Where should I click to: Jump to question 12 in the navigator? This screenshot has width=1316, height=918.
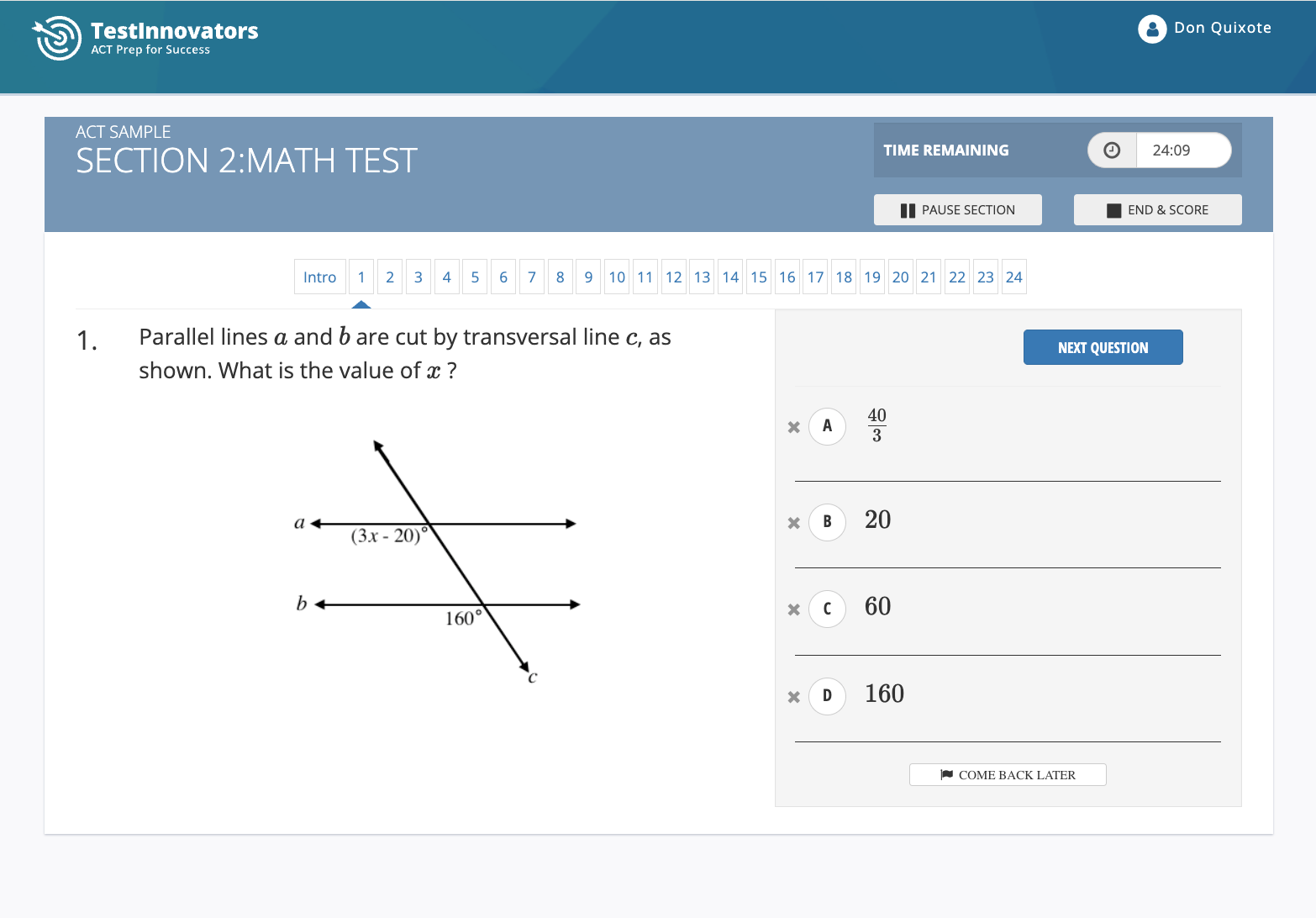(x=673, y=277)
